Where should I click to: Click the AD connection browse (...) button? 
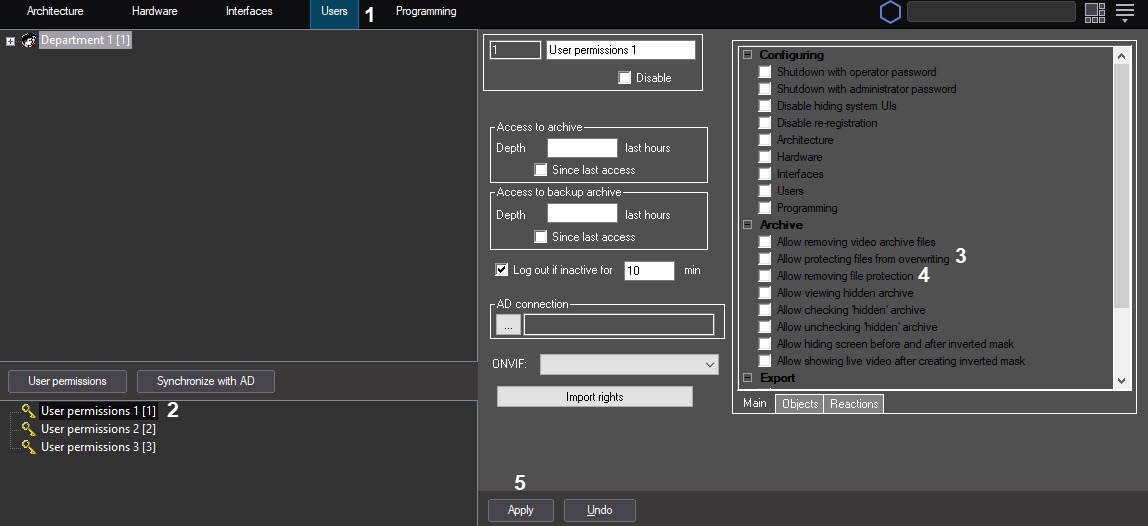coord(508,325)
